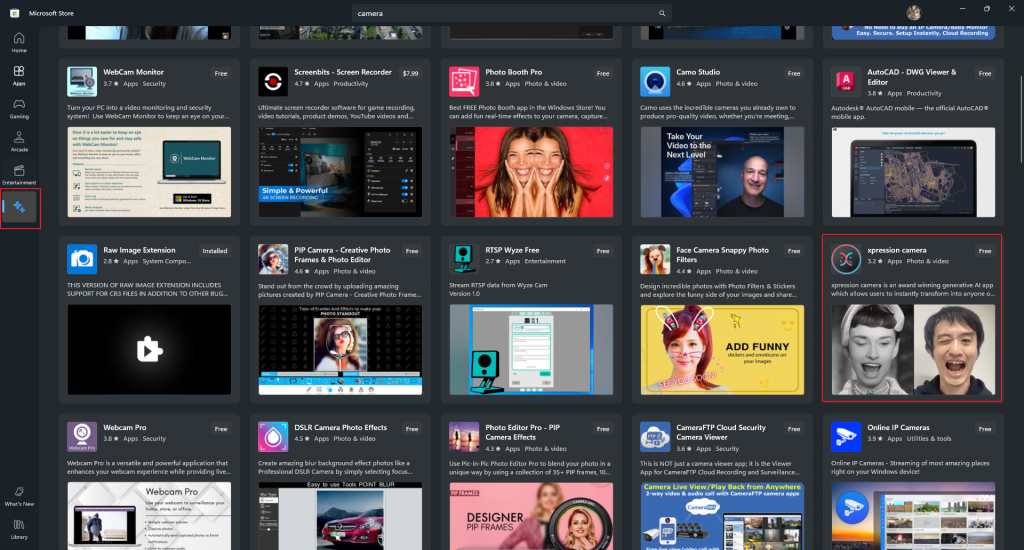The image size is (1024, 550).
Task: Open the Arcade section
Action: tap(19, 141)
